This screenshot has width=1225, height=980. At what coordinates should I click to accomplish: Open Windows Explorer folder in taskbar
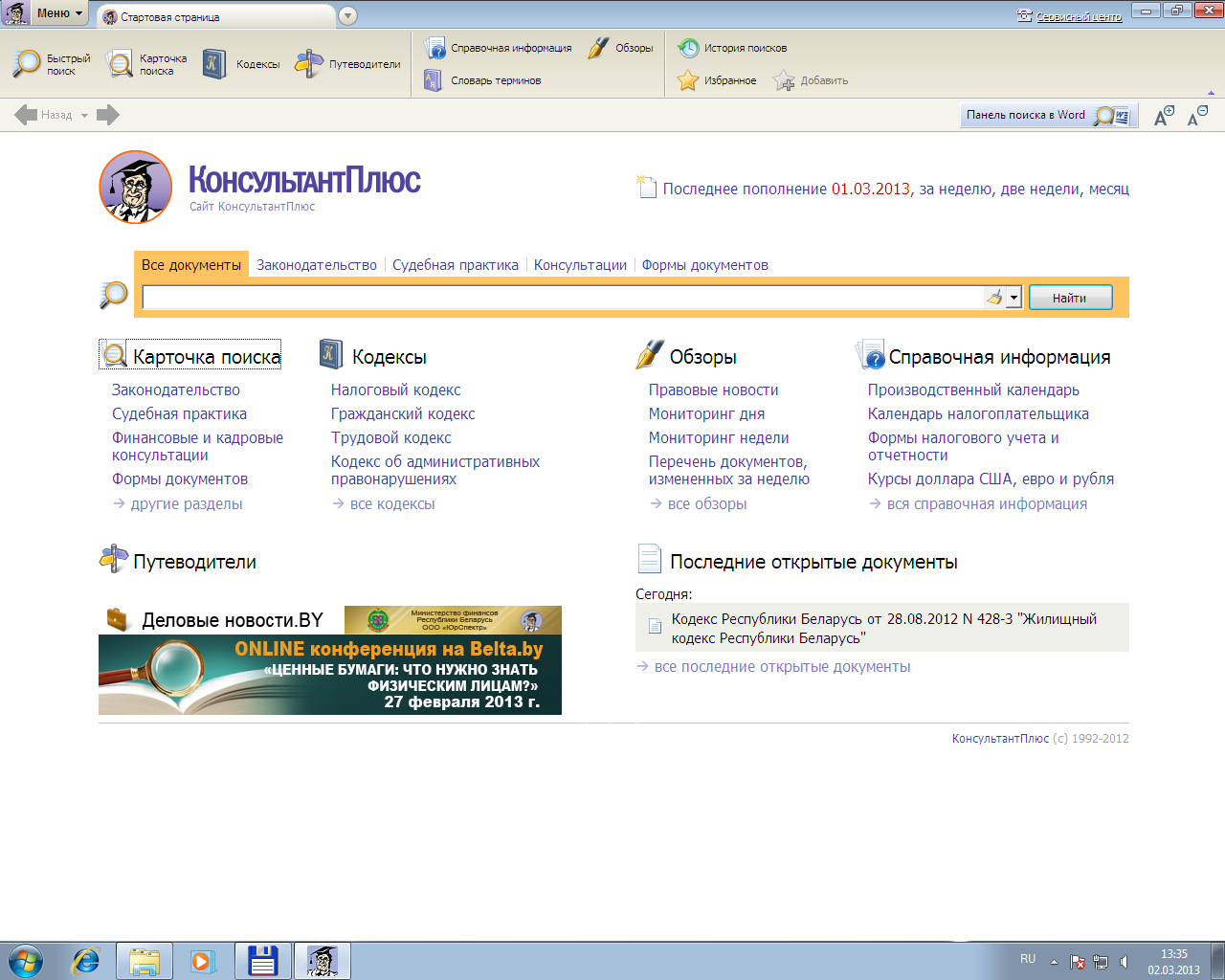(145, 960)
